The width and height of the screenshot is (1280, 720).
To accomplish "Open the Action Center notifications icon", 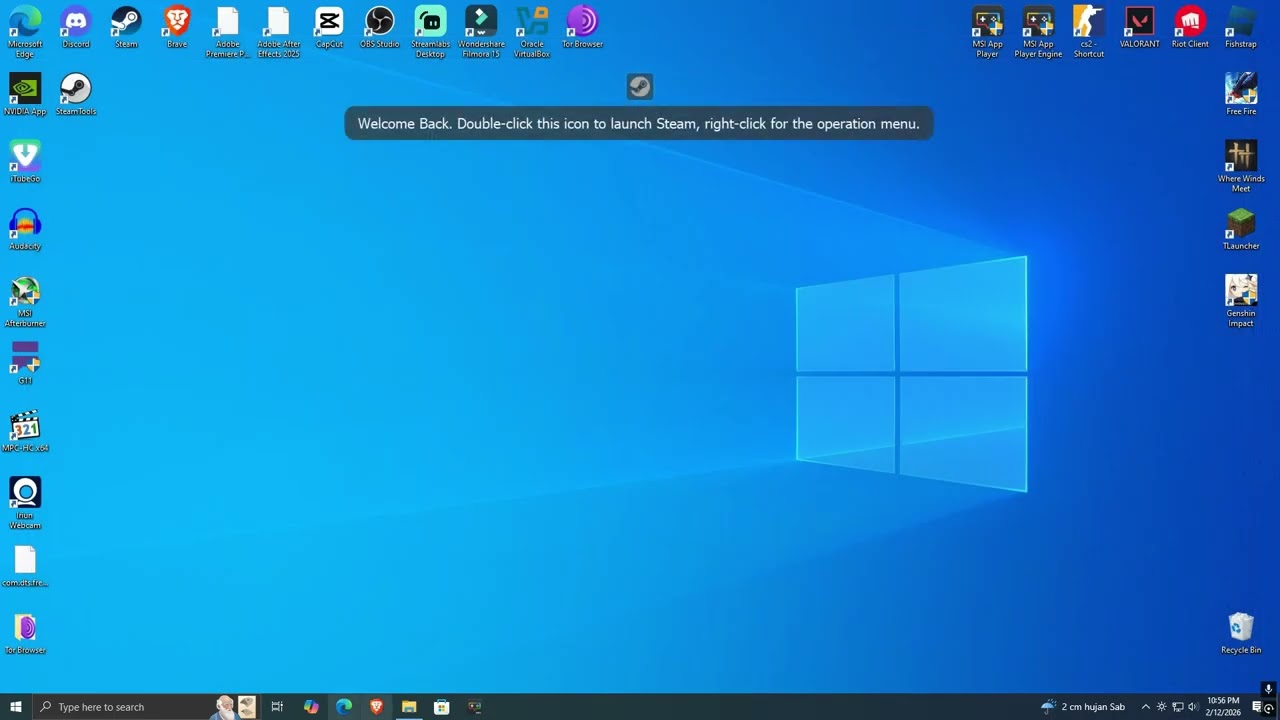I will (x=1257, y=707).
